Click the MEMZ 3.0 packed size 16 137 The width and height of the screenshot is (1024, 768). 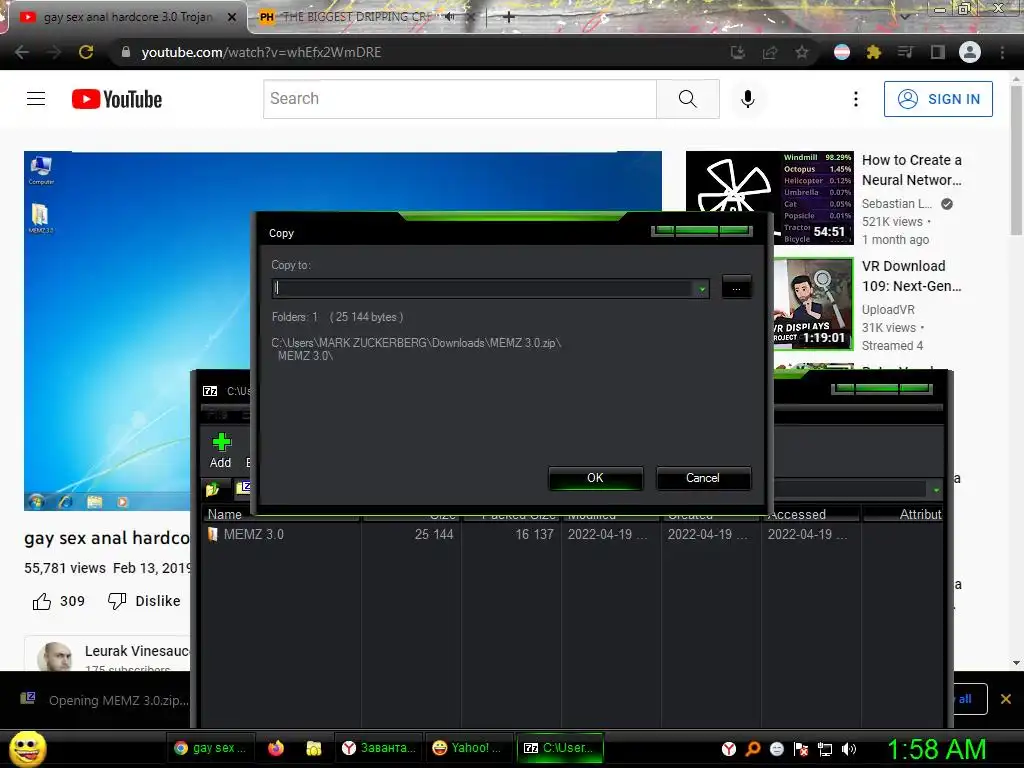point(534,534)
